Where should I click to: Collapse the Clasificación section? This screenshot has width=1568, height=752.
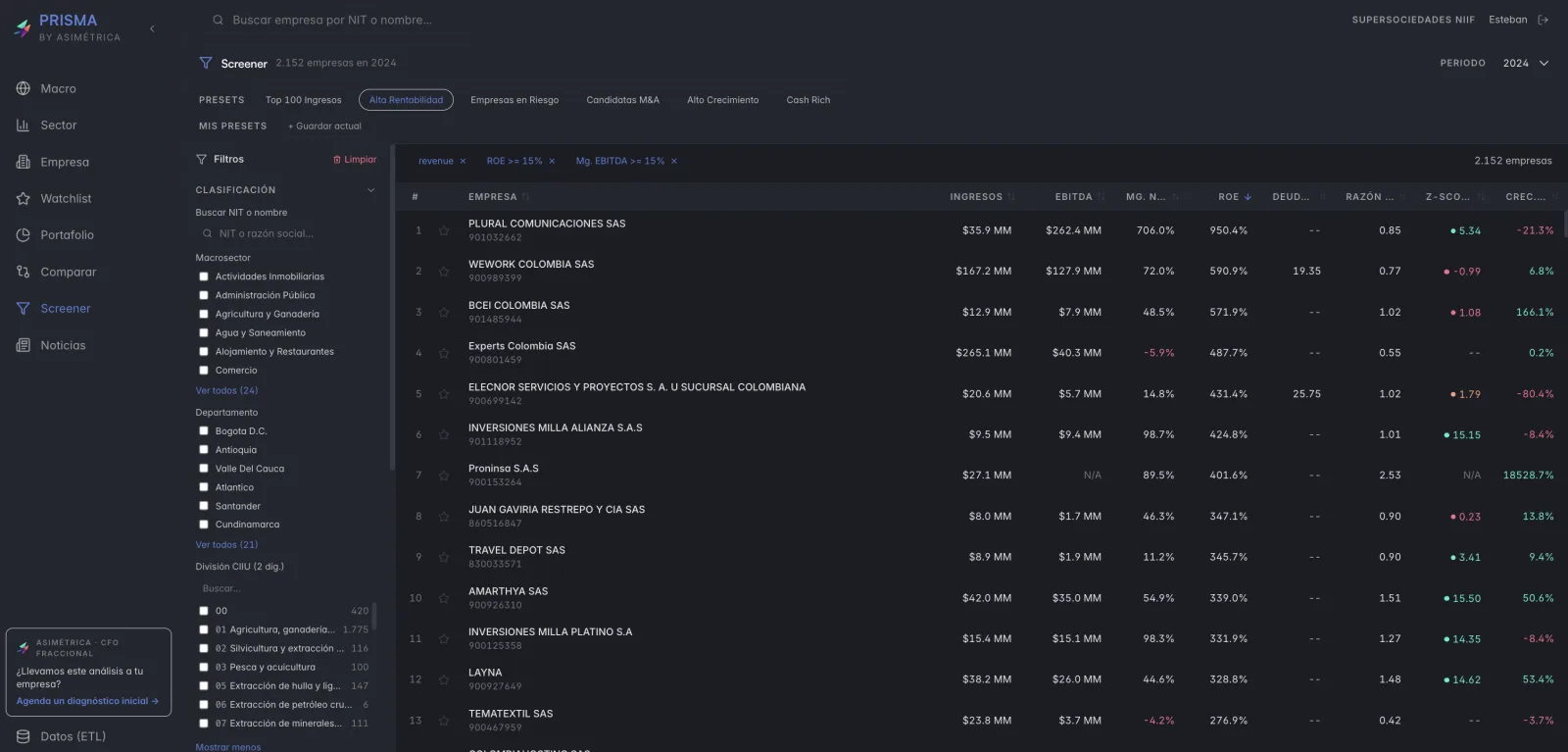(370, 190)
